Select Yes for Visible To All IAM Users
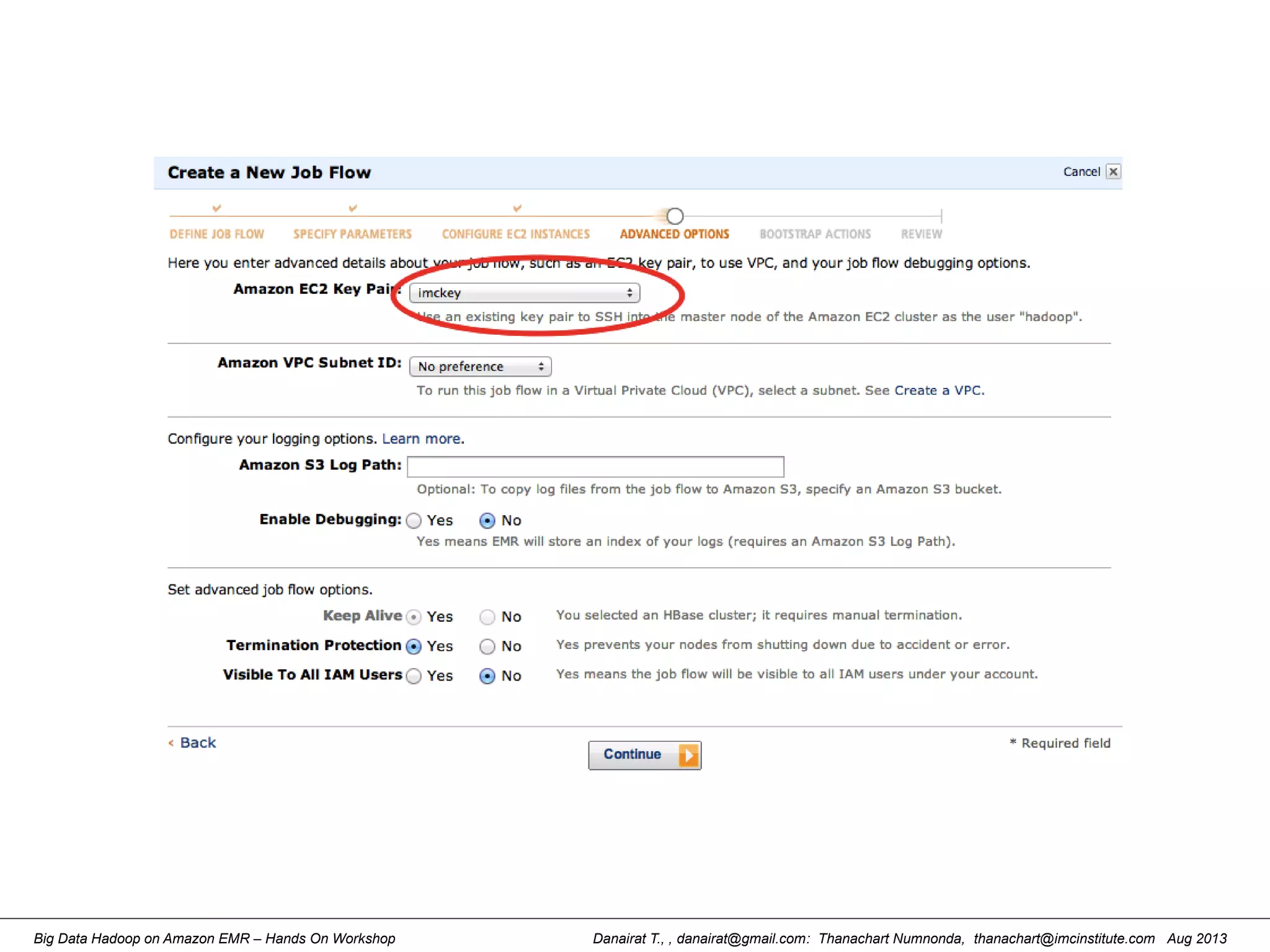This screenshot has width=1270, height=952. tap(414, 676)
